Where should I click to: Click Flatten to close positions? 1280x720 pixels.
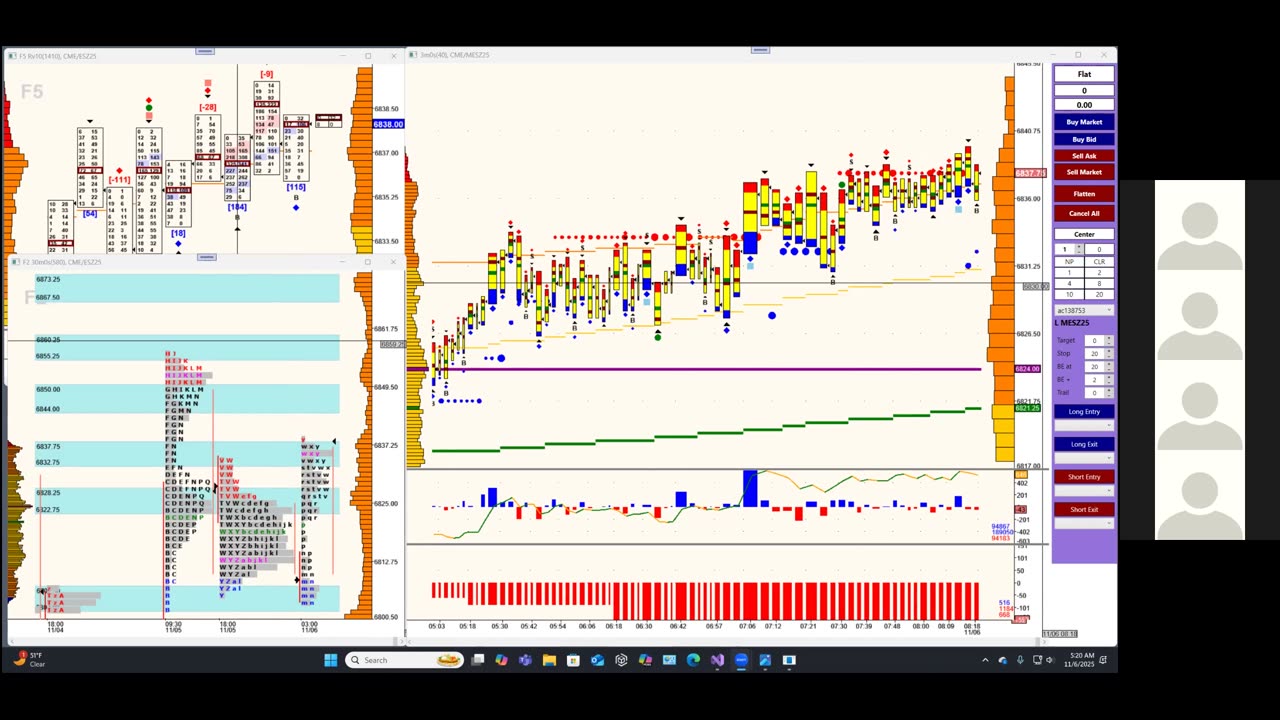[1084, 194]
